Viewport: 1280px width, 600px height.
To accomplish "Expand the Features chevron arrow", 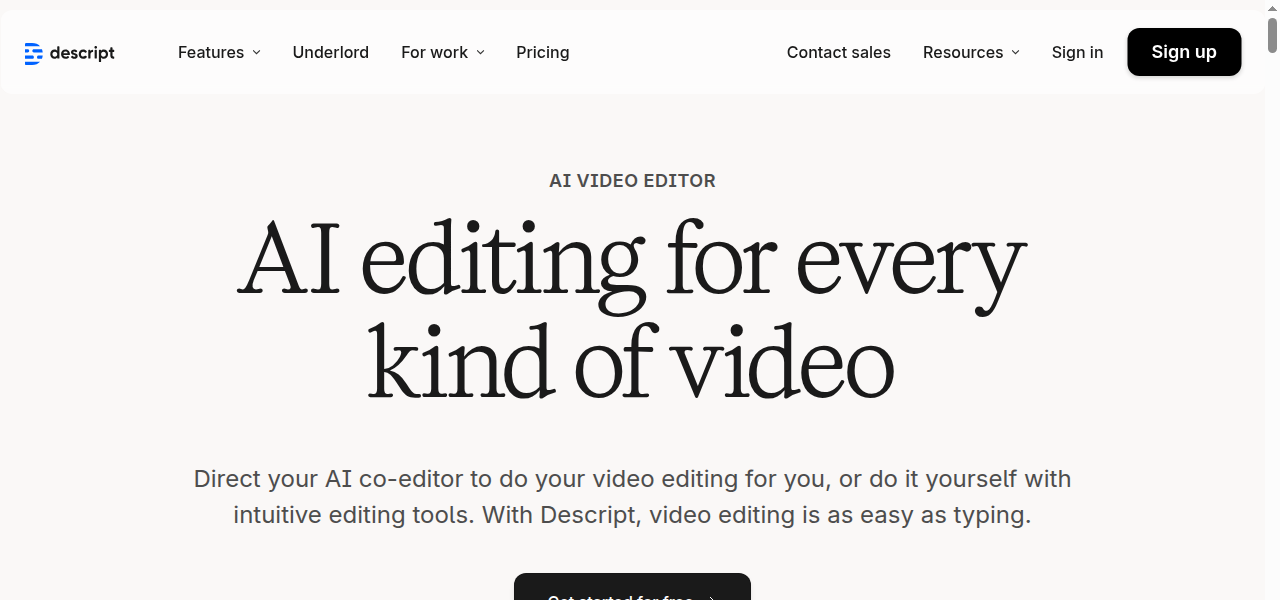I will pos(257,52).
